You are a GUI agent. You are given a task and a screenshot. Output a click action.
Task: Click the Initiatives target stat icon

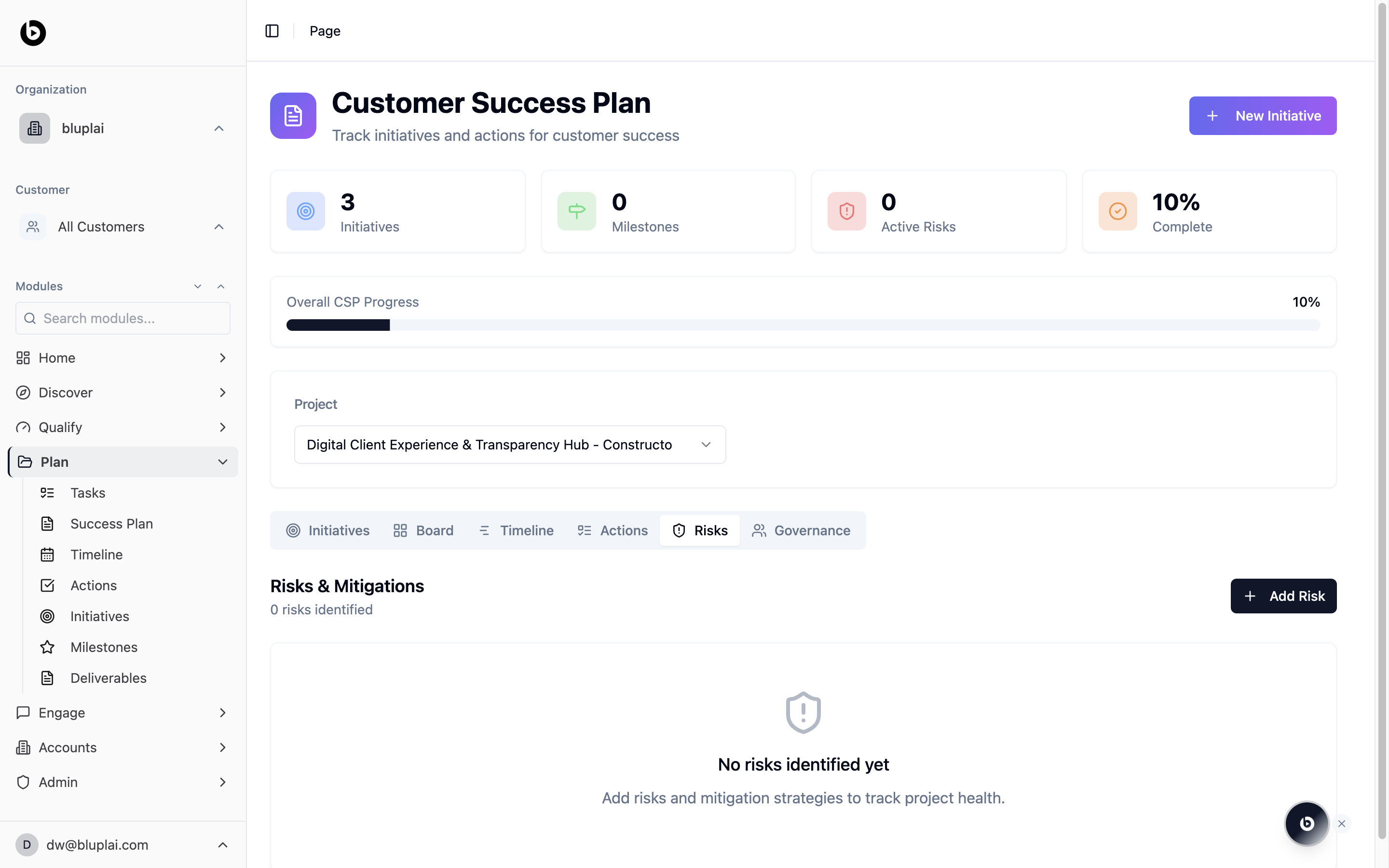(x=305, y=211)
